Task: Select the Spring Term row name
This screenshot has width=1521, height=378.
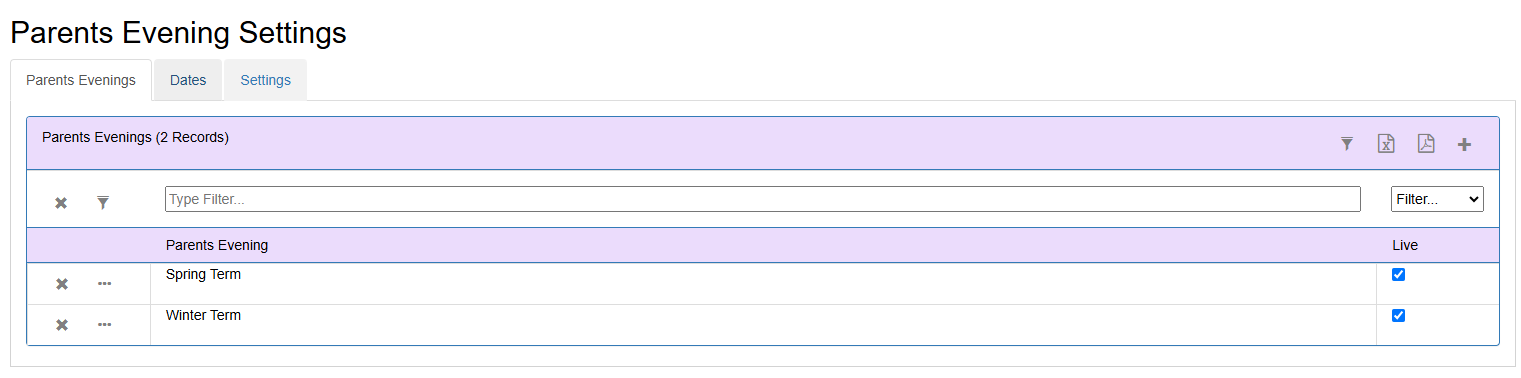Action: 203,274
